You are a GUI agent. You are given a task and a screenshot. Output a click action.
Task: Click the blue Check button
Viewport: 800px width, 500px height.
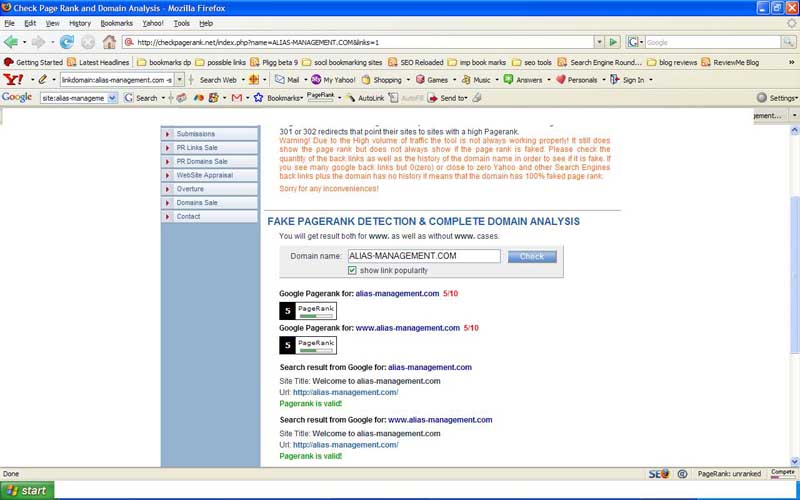[532, 257]
